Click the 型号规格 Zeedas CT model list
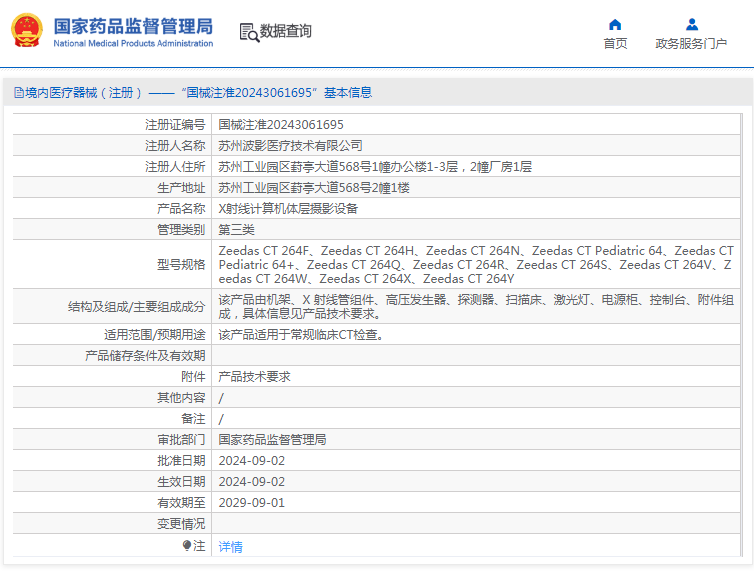This screenshot has width=754, height=572. click(x=476, y=265)
